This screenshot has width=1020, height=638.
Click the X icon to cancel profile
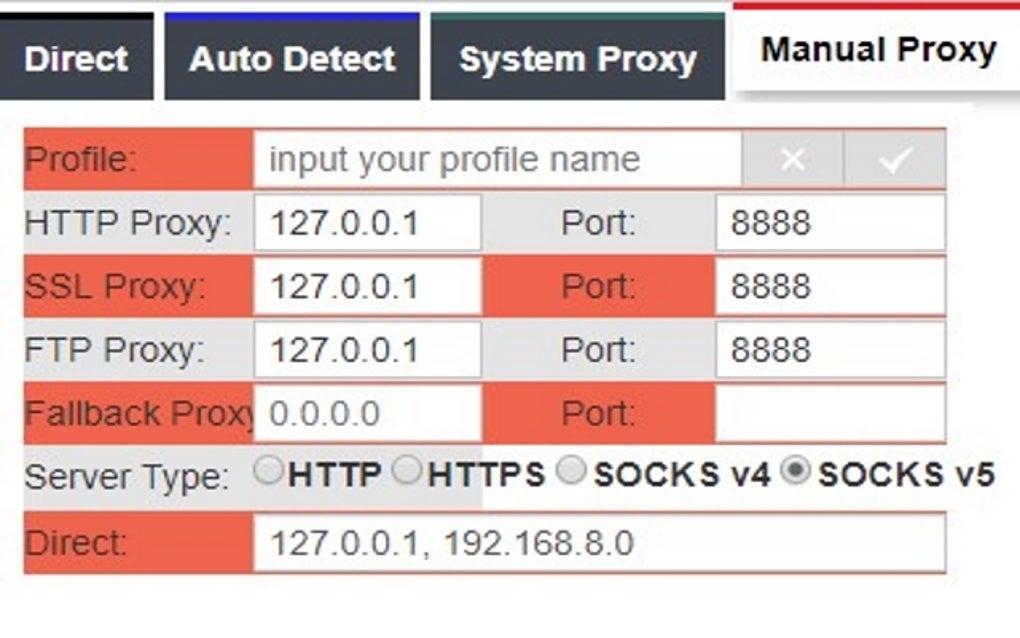(793, 160)
